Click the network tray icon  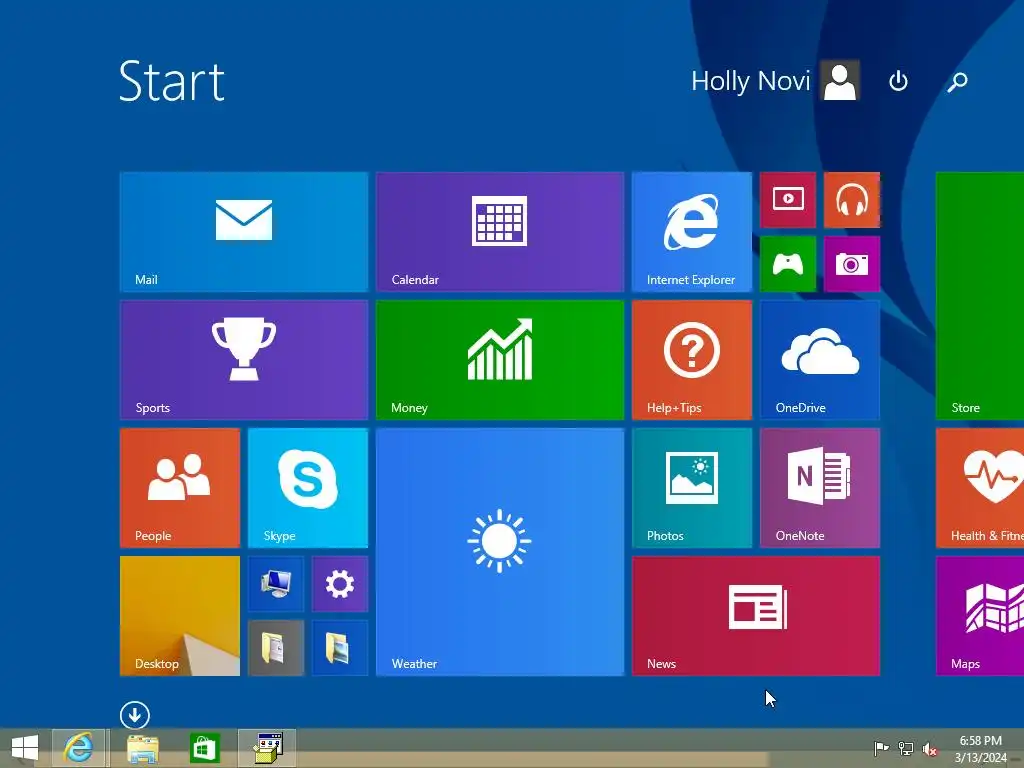pyautogui.click(x=906, y=748)
